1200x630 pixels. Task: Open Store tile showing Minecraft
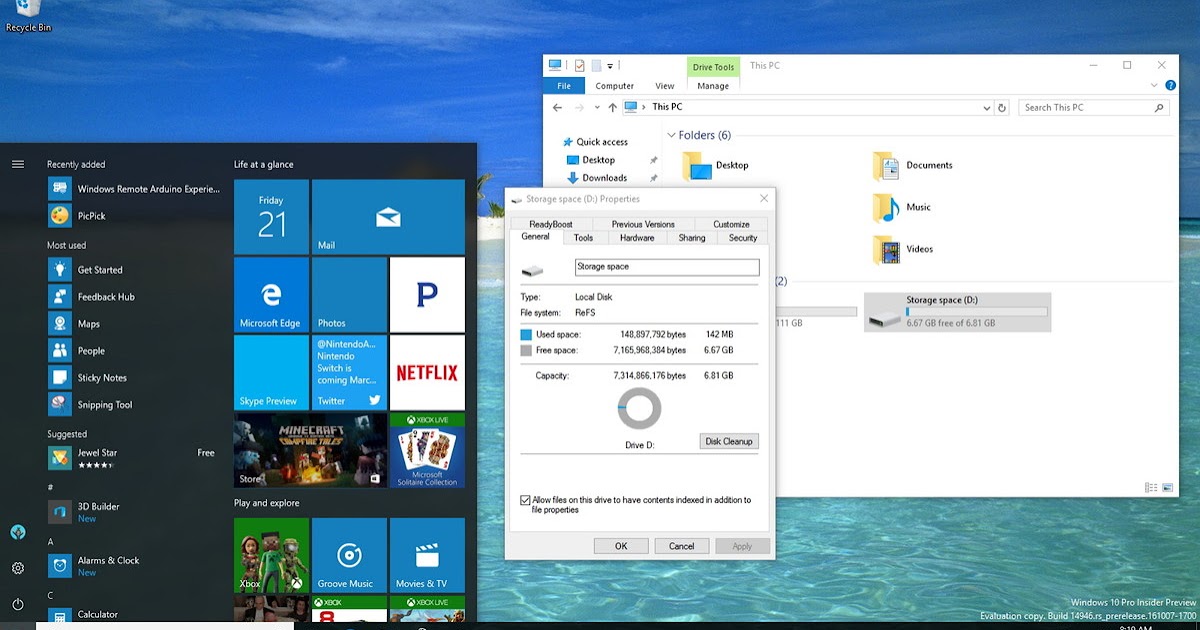(x=310, y=450)
